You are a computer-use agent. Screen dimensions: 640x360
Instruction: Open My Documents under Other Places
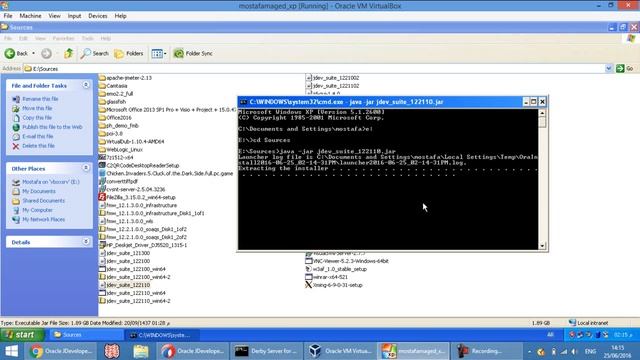point(39,191)
